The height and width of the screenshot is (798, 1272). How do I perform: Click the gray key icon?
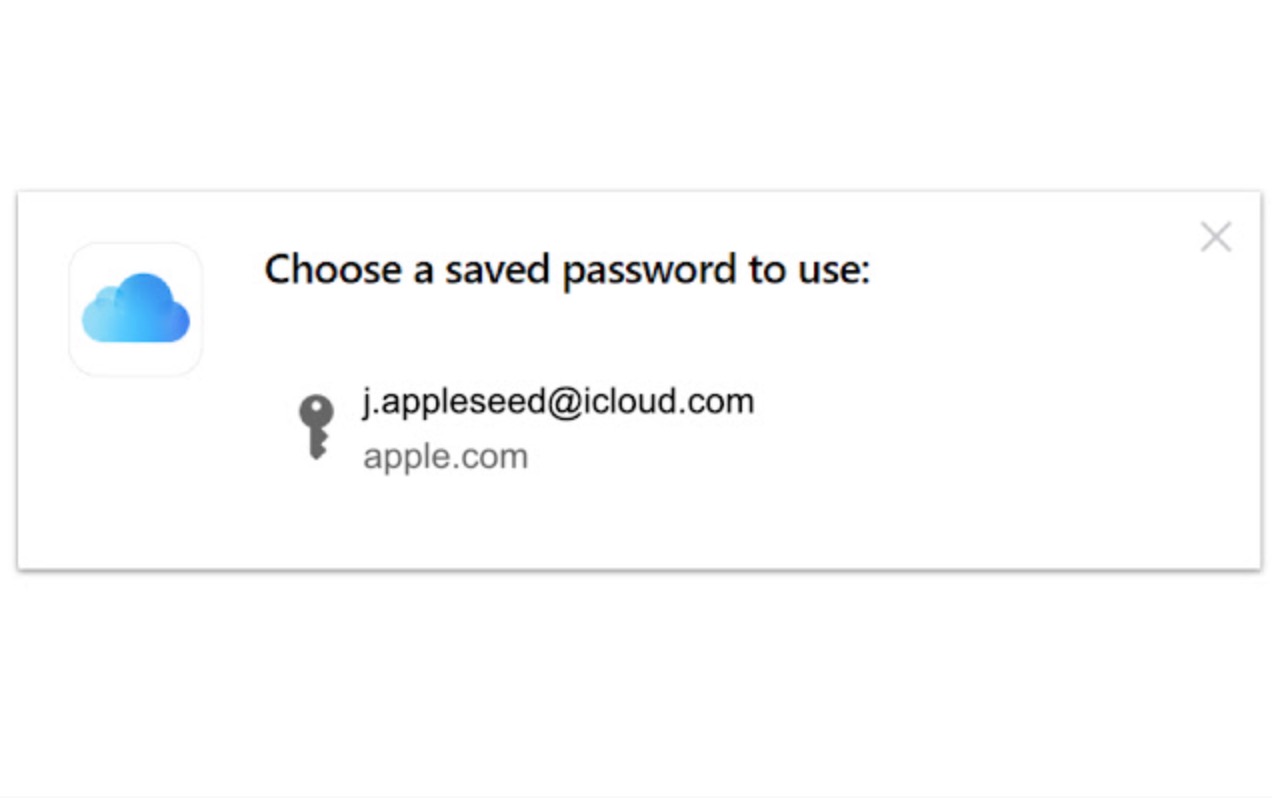point(316,427)
